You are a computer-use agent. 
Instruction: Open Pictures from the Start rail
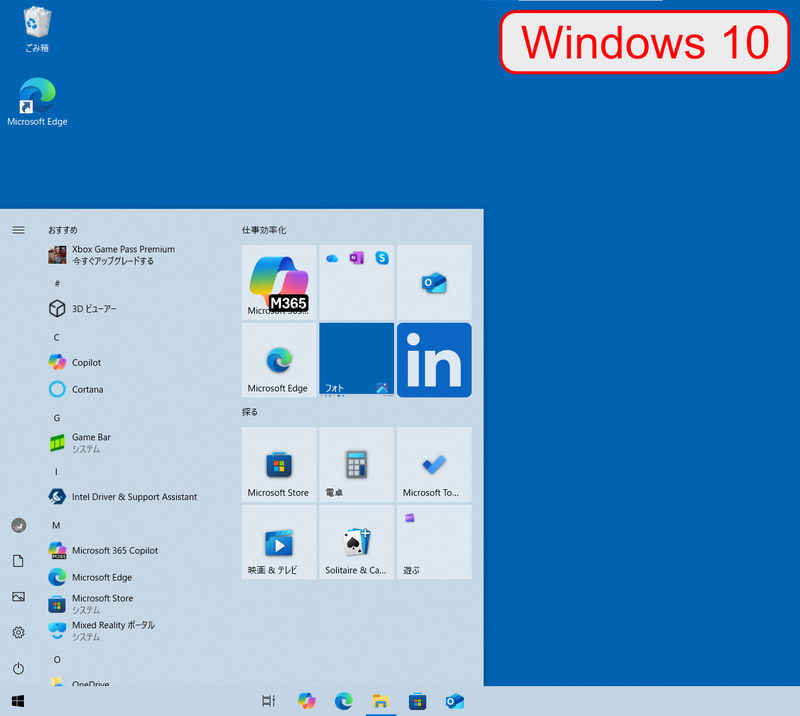pyautogui.click(x=18, y=597)
